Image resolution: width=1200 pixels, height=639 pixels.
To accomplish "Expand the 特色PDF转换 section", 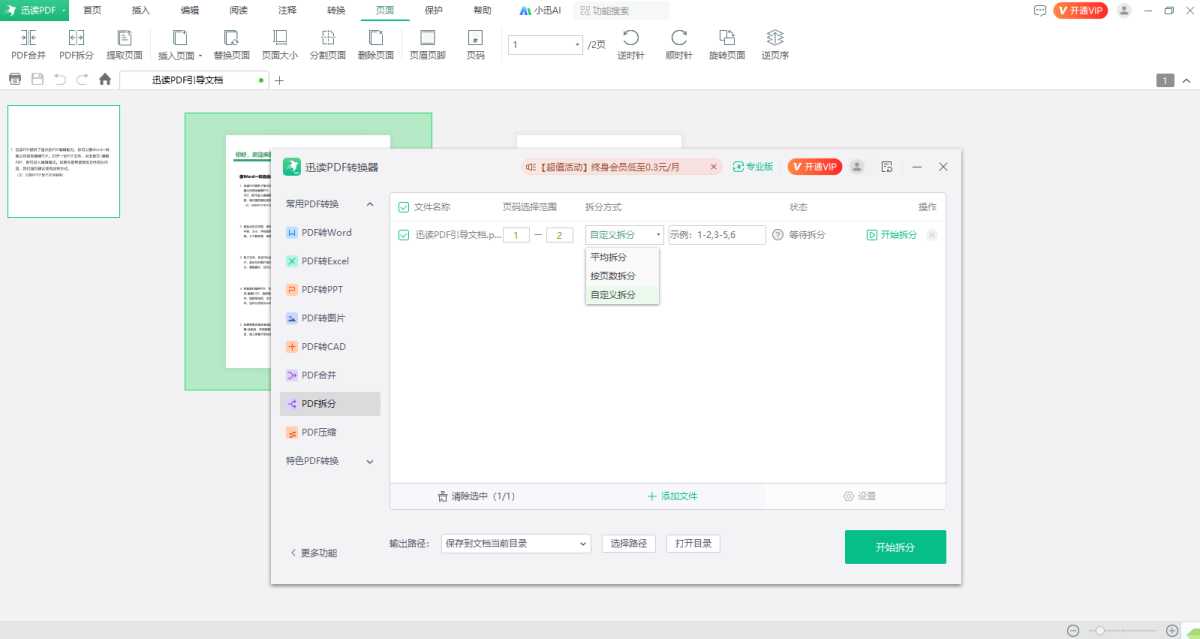I will (x=369, y=461).
